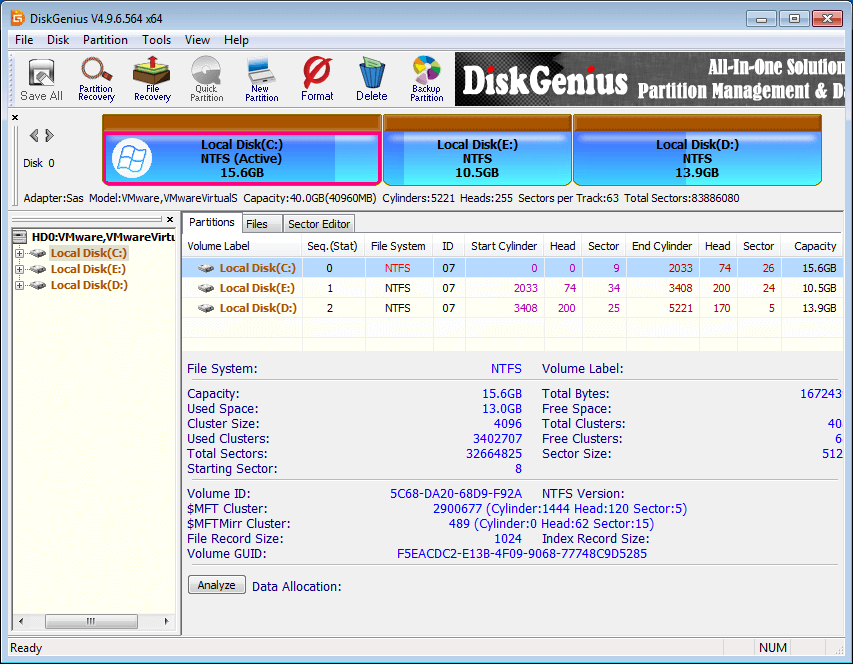Click the Save All toolbar icon

(x=41, y=79)
